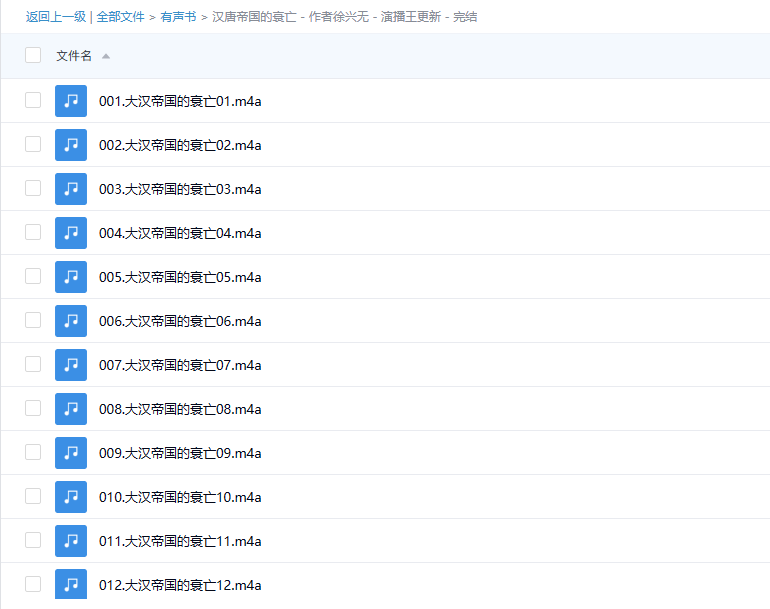The image size is (770, 609).
Task: Open file name 006.大汉帝国的衰亡06.m4a
Action: pyautogui.click(x=180, y=321)
